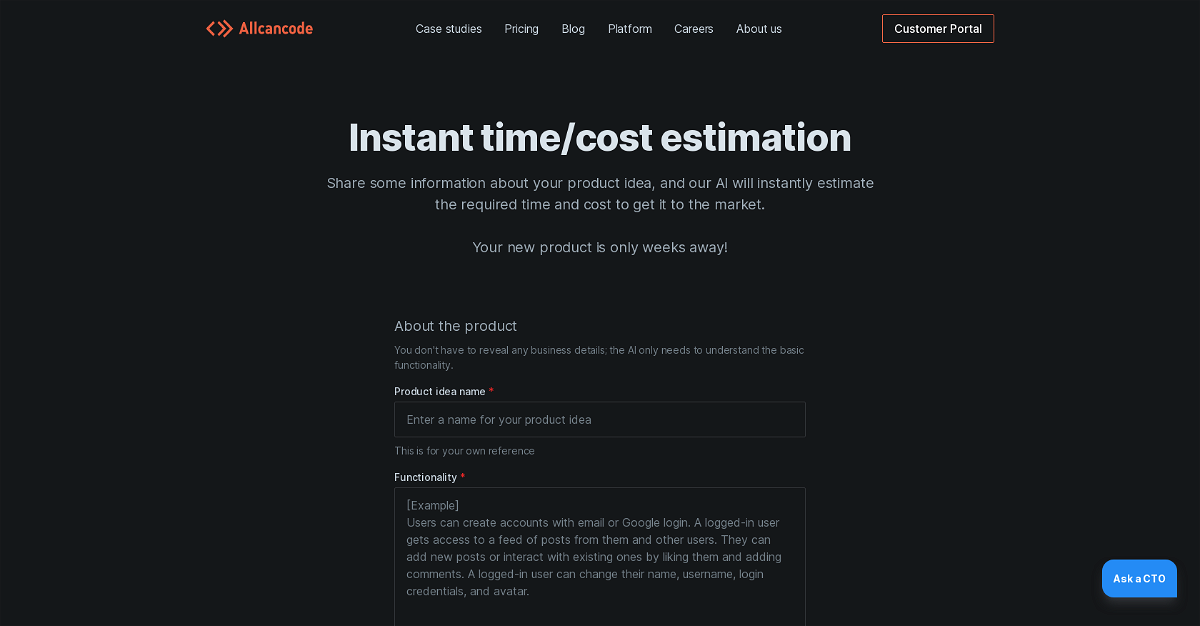The height and width of the screenshot is (626, 1200).
Task: Go to the Pricing page
Action: 521,29
